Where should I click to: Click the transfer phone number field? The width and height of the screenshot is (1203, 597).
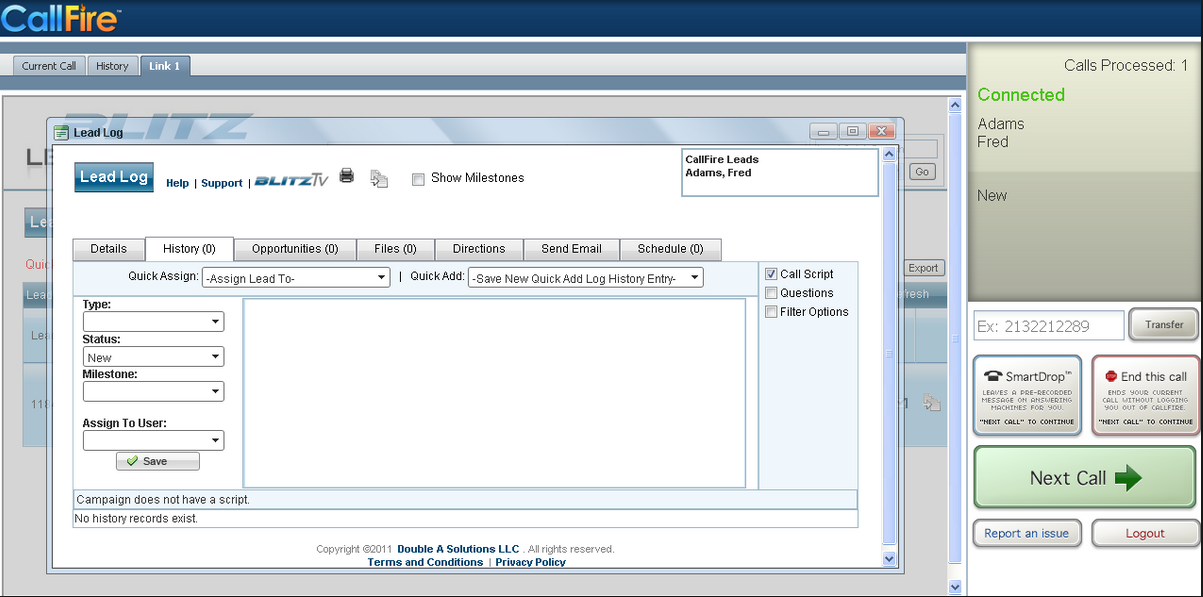(x=1049, y=325)
